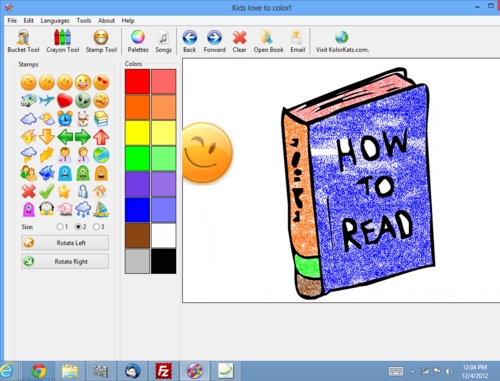Screen dimensions: 500x381
Task: Pick the green alien stamp
Action: coord(83,100)
